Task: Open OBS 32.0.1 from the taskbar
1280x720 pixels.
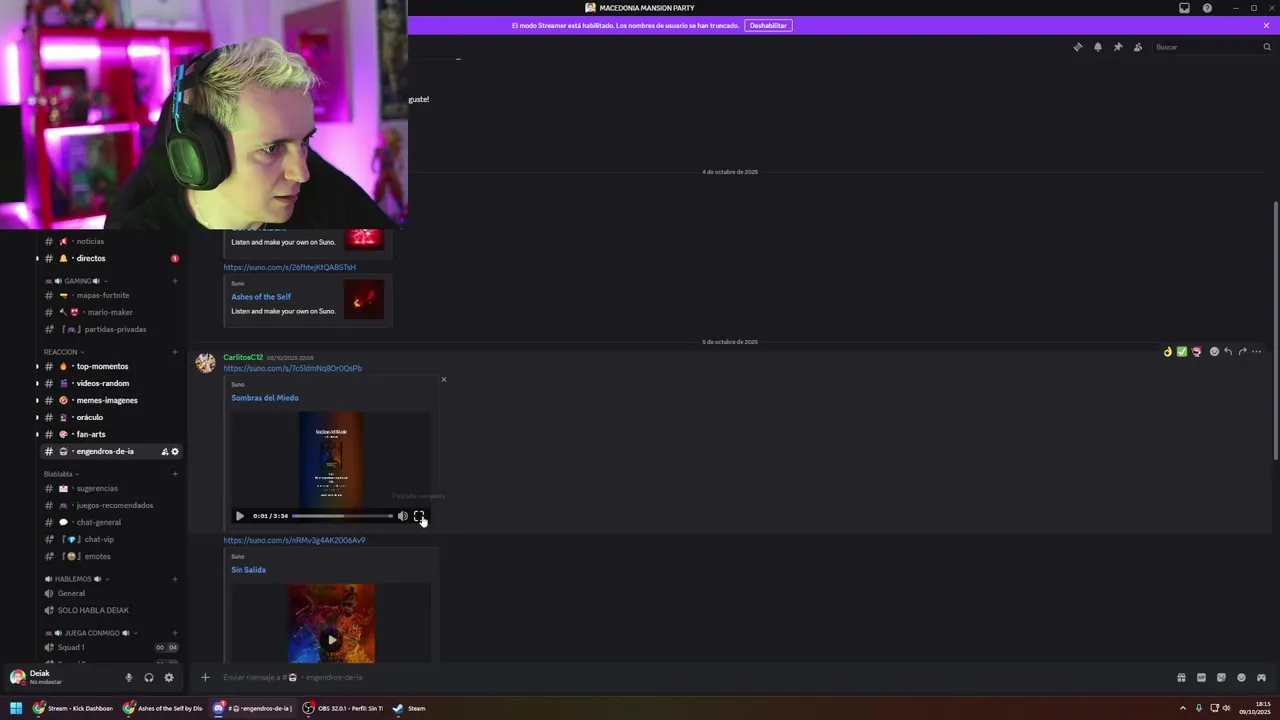Action: 344,708
